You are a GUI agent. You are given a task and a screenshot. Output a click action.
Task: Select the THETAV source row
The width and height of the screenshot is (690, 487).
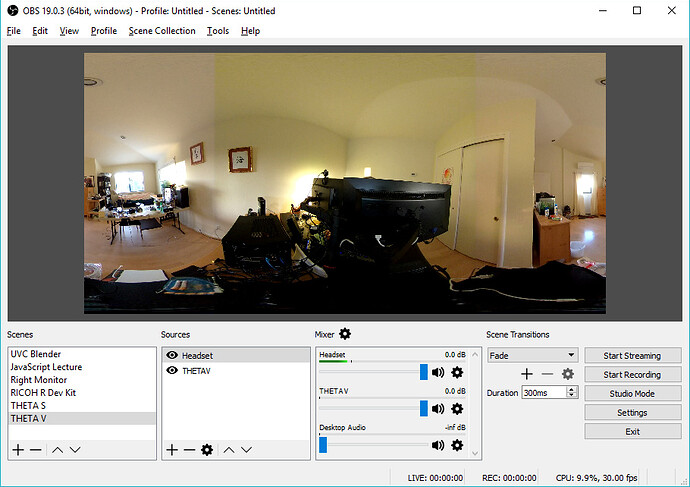click(x=236, y=370)
